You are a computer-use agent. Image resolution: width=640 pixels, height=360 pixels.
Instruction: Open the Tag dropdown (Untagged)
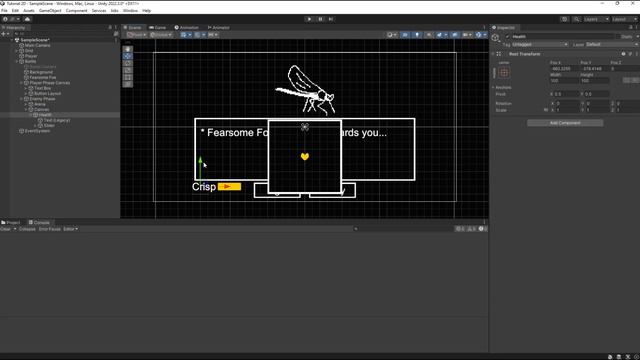[540, 44]
